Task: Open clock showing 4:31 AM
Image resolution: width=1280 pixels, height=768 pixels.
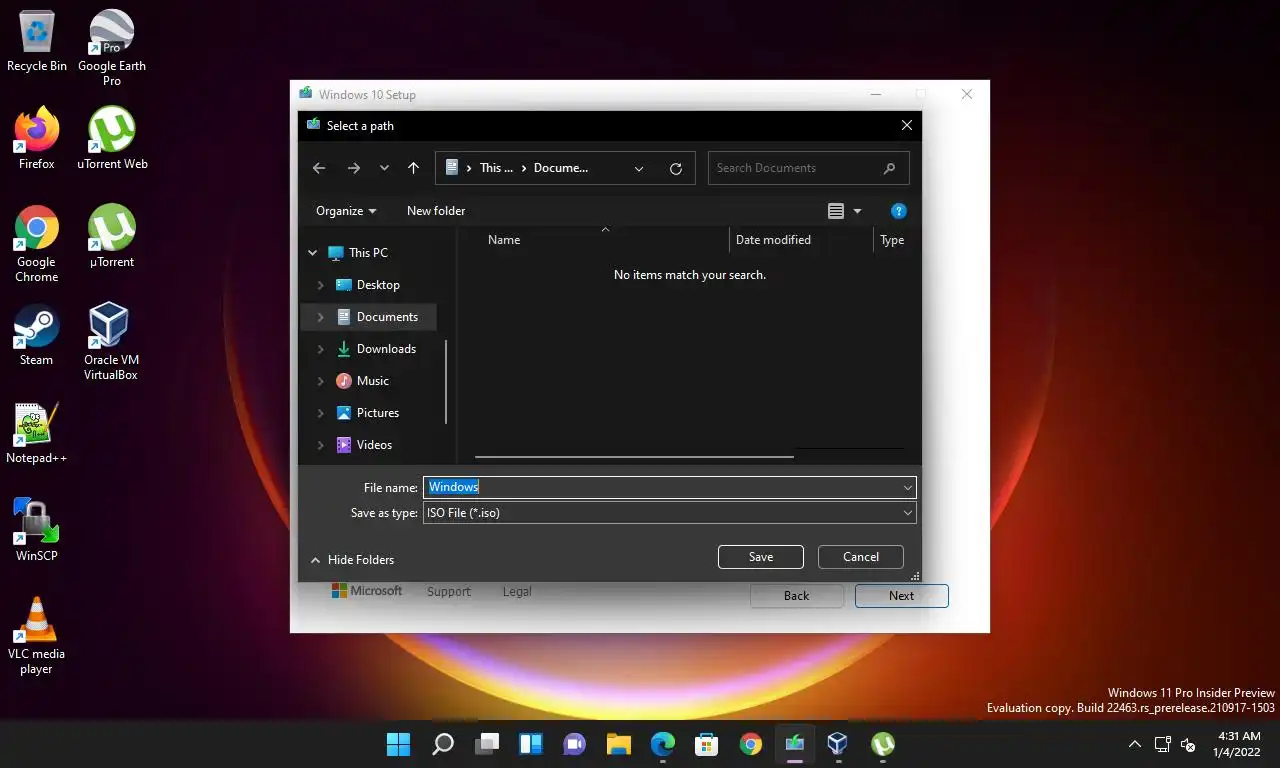Action: click(1239, 744)
